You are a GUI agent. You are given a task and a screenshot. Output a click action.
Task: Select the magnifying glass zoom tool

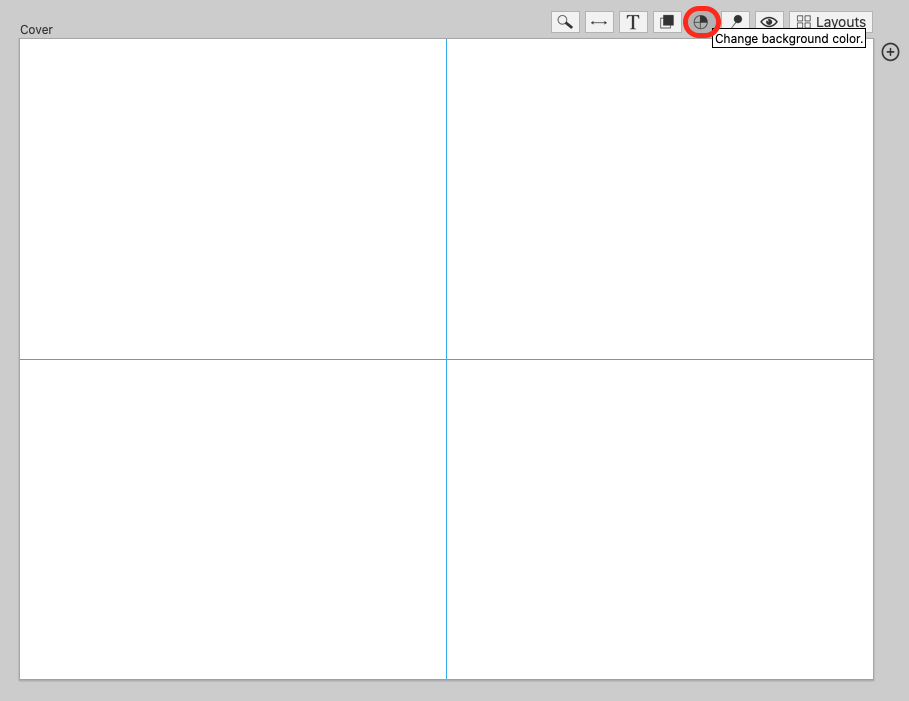tap(565, 22)
